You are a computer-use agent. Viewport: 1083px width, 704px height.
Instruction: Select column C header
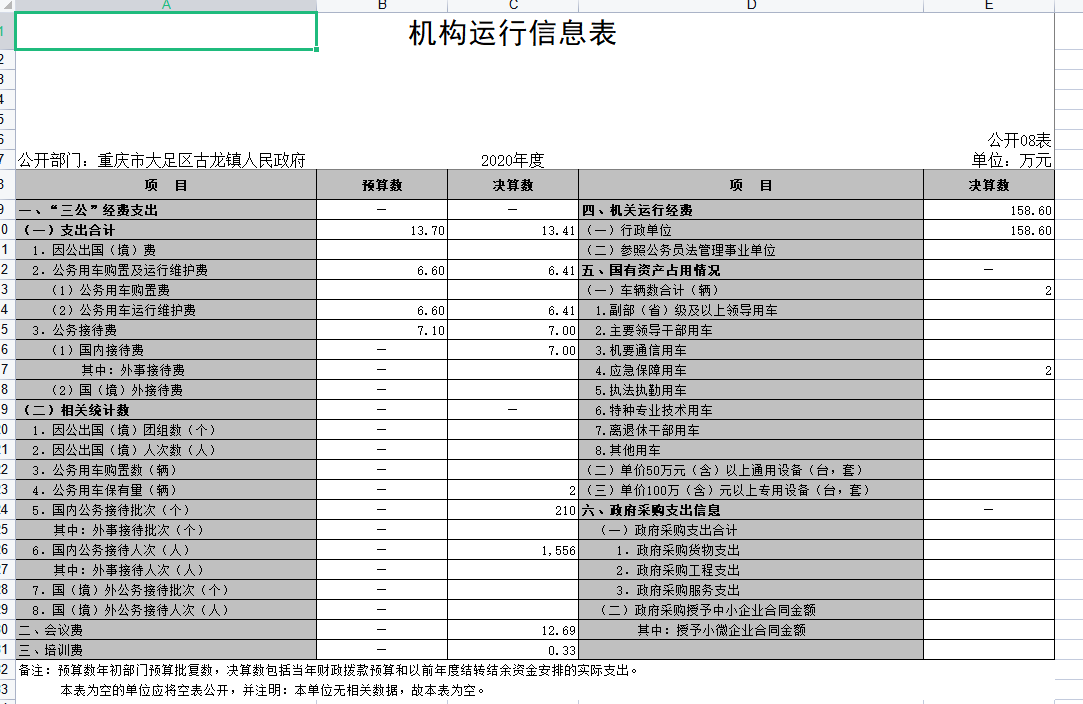[x=513, y=6]
